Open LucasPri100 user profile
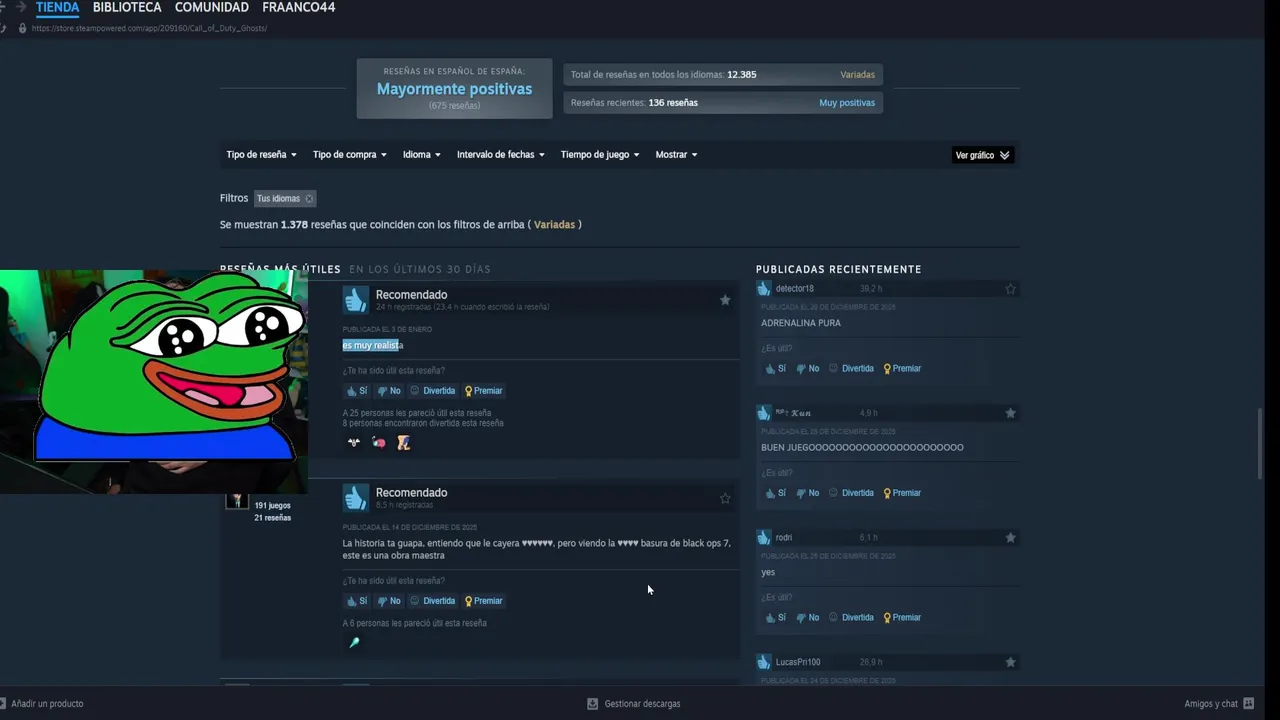1280x720 pixels. coord(797,662)
